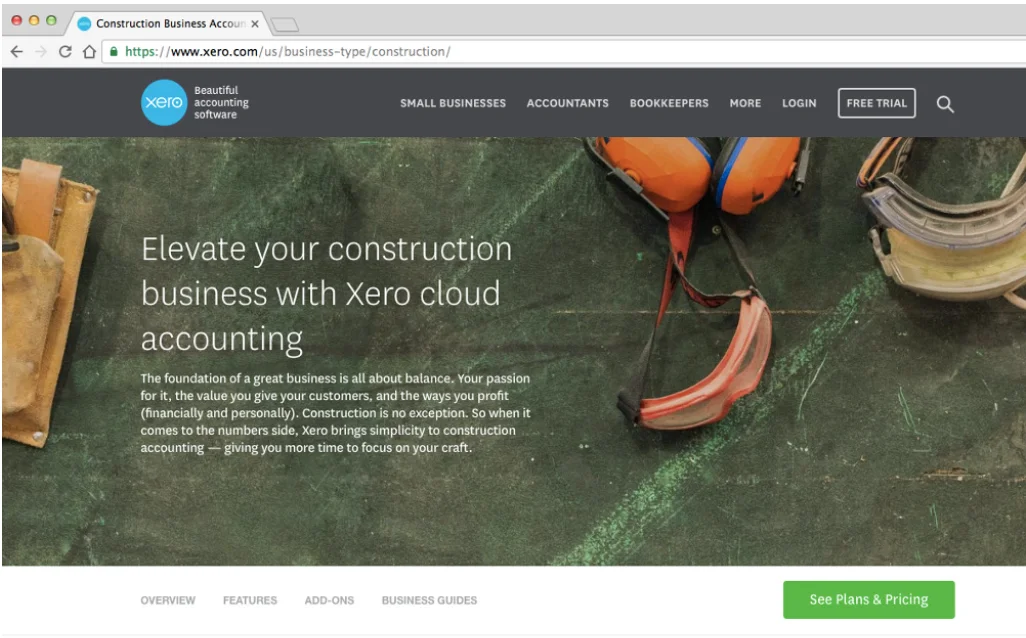This screenshot has height=638, width=1026.
Task: Go back with the browser back arrow
Action: click(17, 52)
